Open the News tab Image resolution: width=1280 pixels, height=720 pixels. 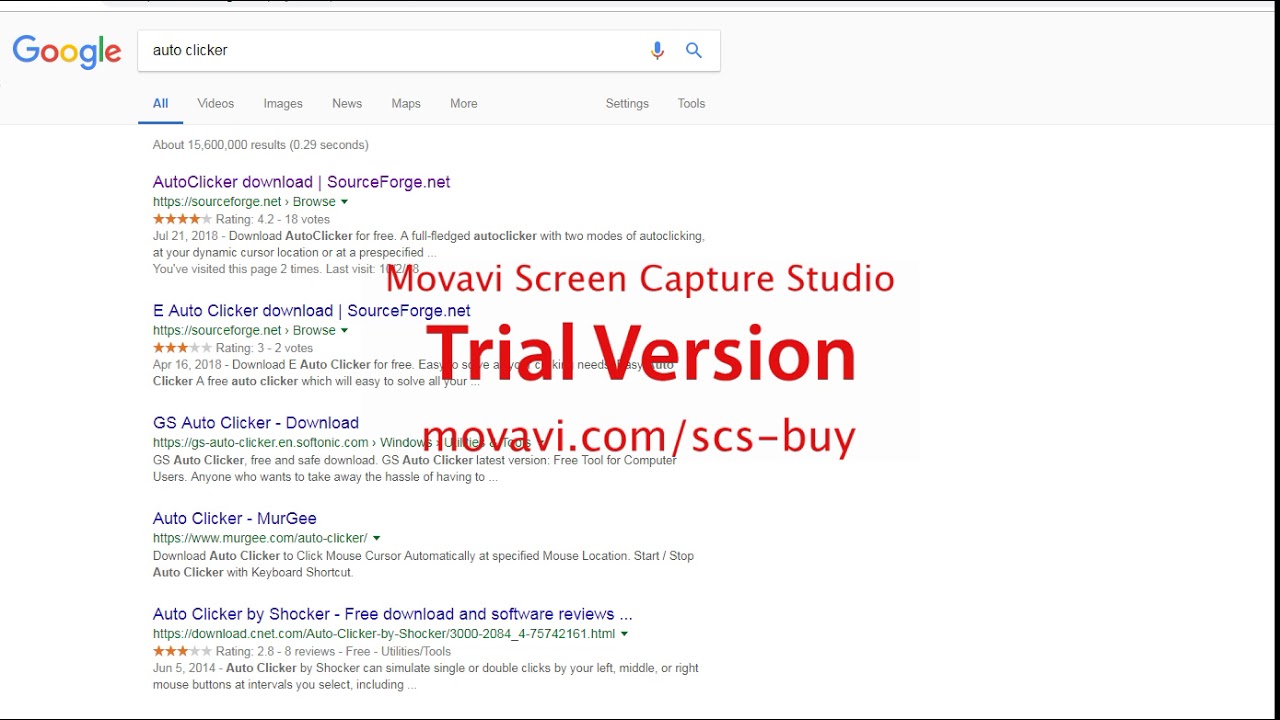coord(347,103)
